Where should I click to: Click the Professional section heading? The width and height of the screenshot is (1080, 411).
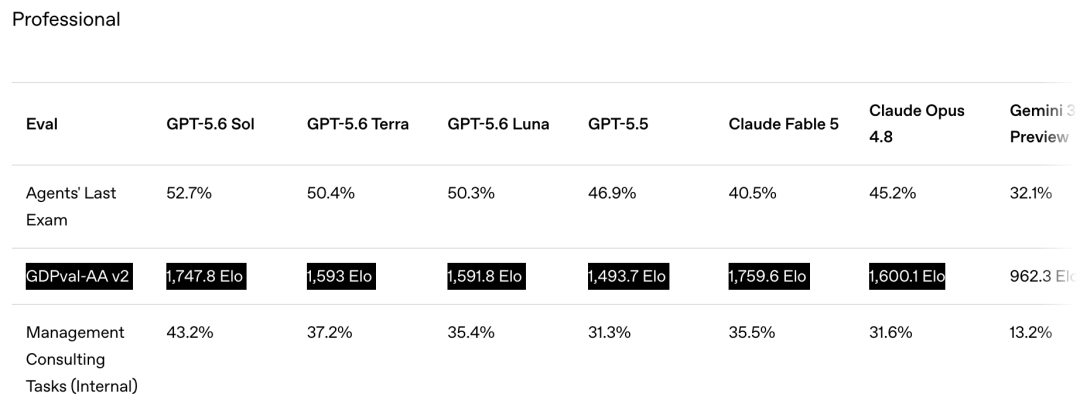click(x=66, y=19)
